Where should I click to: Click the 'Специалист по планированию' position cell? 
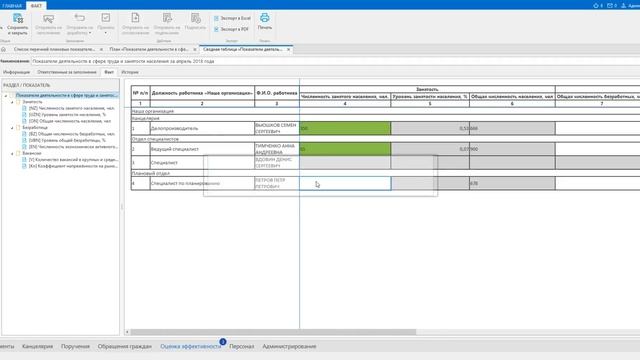pos(202,183)
